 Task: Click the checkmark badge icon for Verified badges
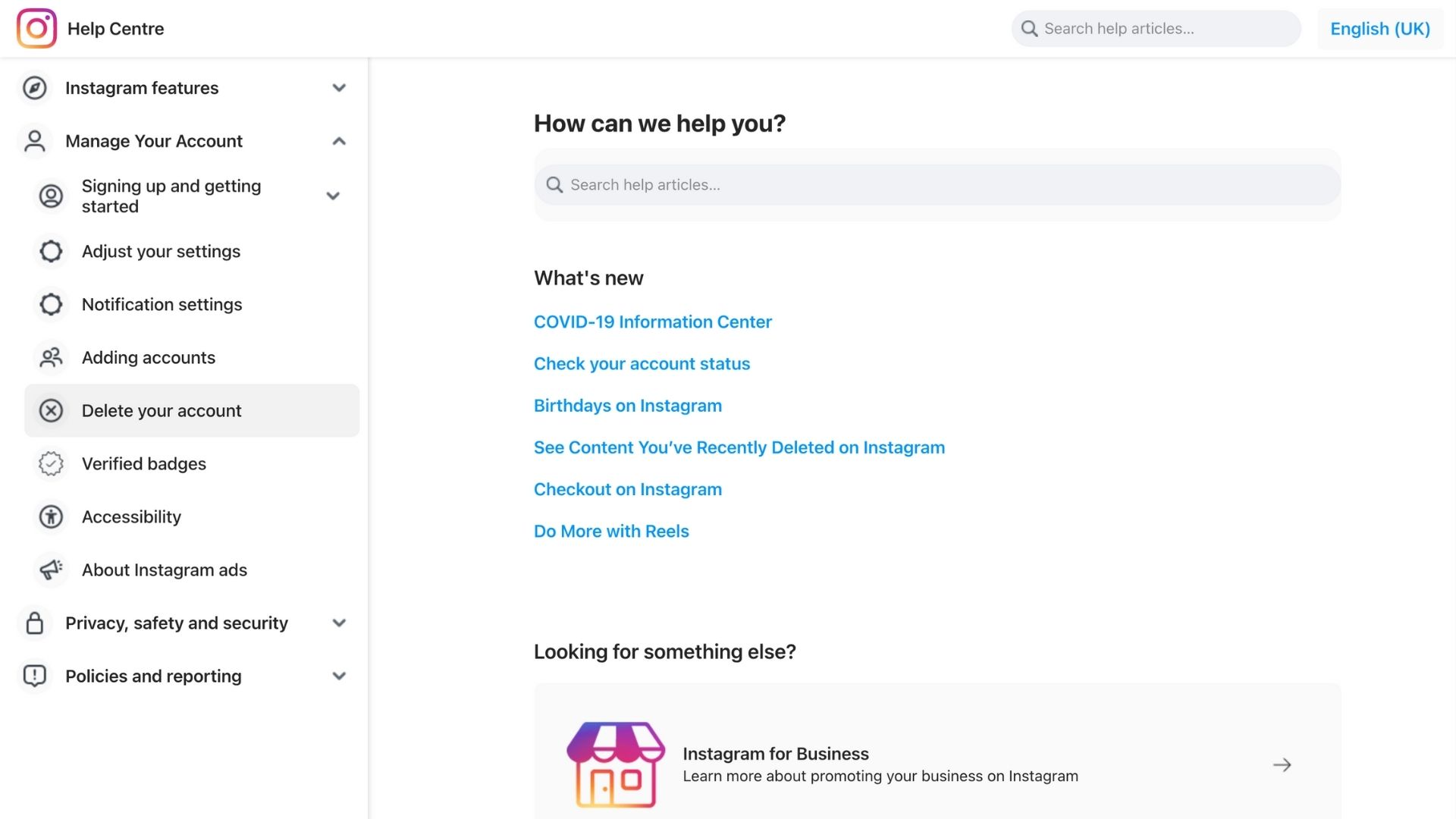(51, 463)
